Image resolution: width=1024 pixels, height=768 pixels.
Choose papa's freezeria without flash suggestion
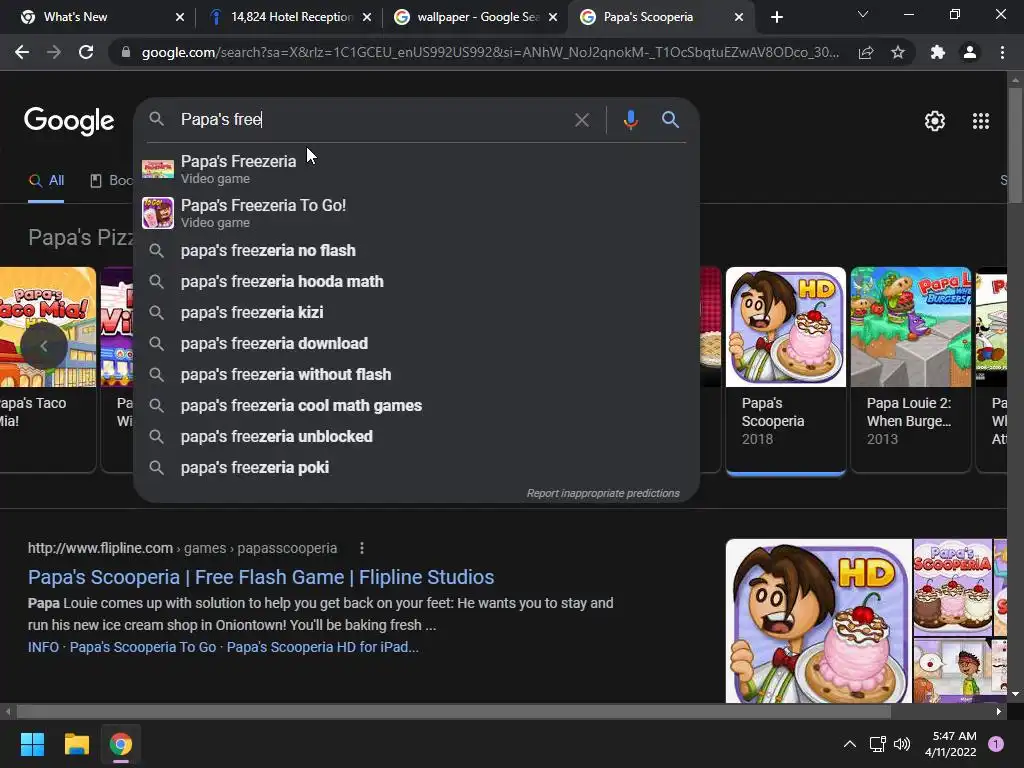point(417,375)
